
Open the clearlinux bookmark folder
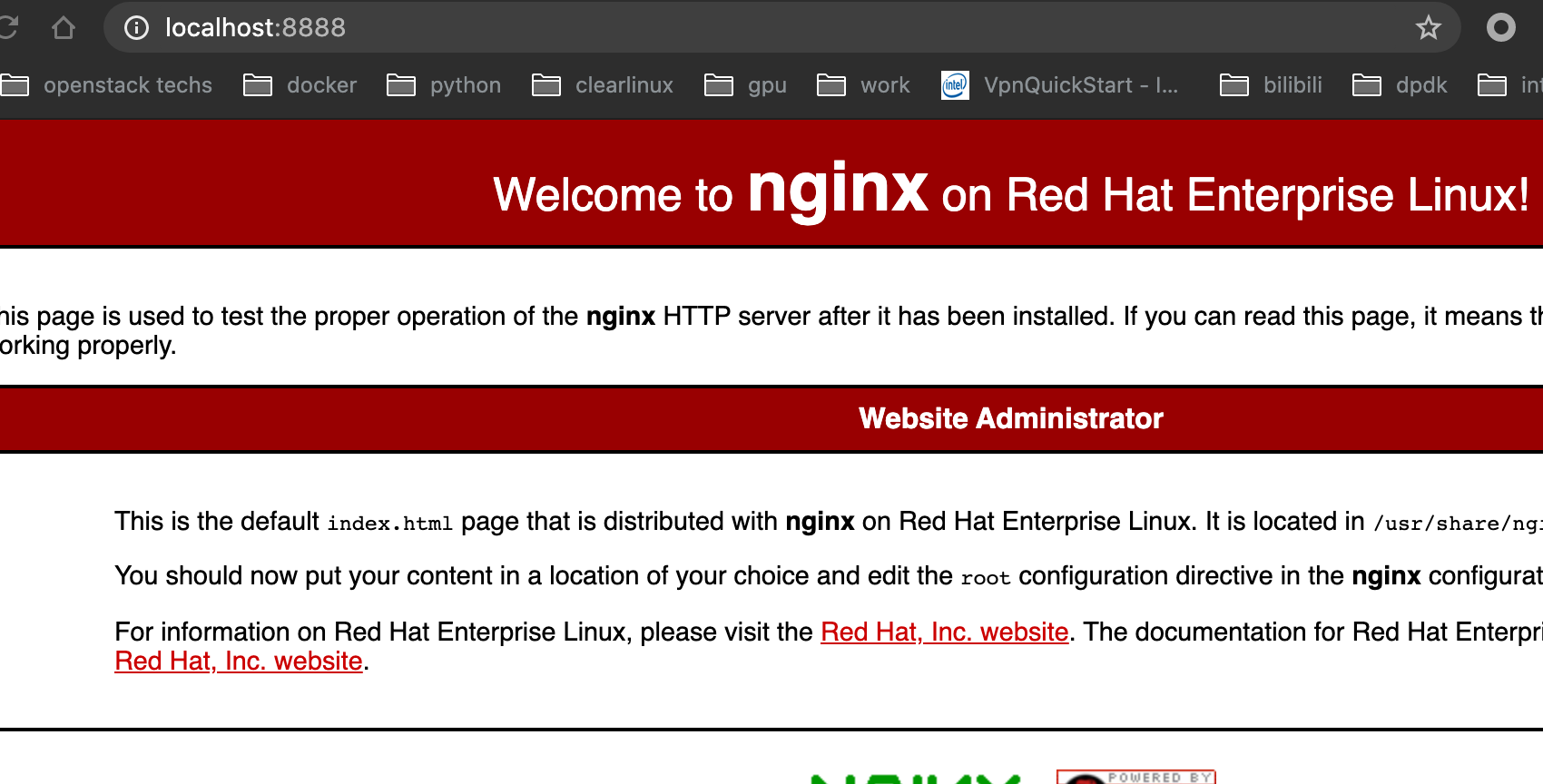(x=603, y=85)
